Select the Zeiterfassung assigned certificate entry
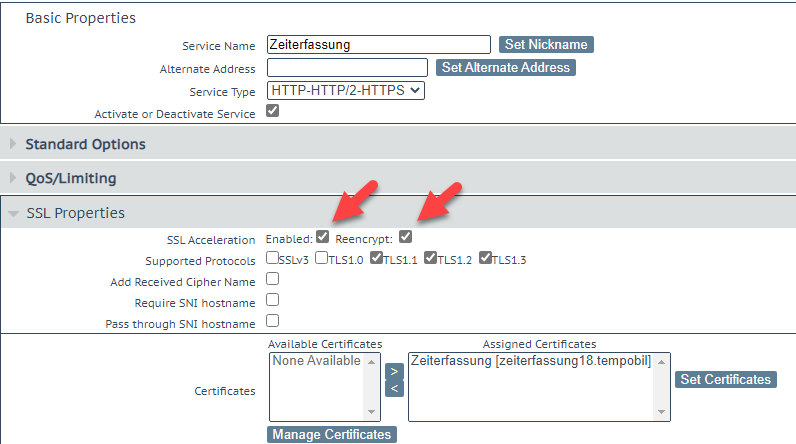 pos(530,361)
